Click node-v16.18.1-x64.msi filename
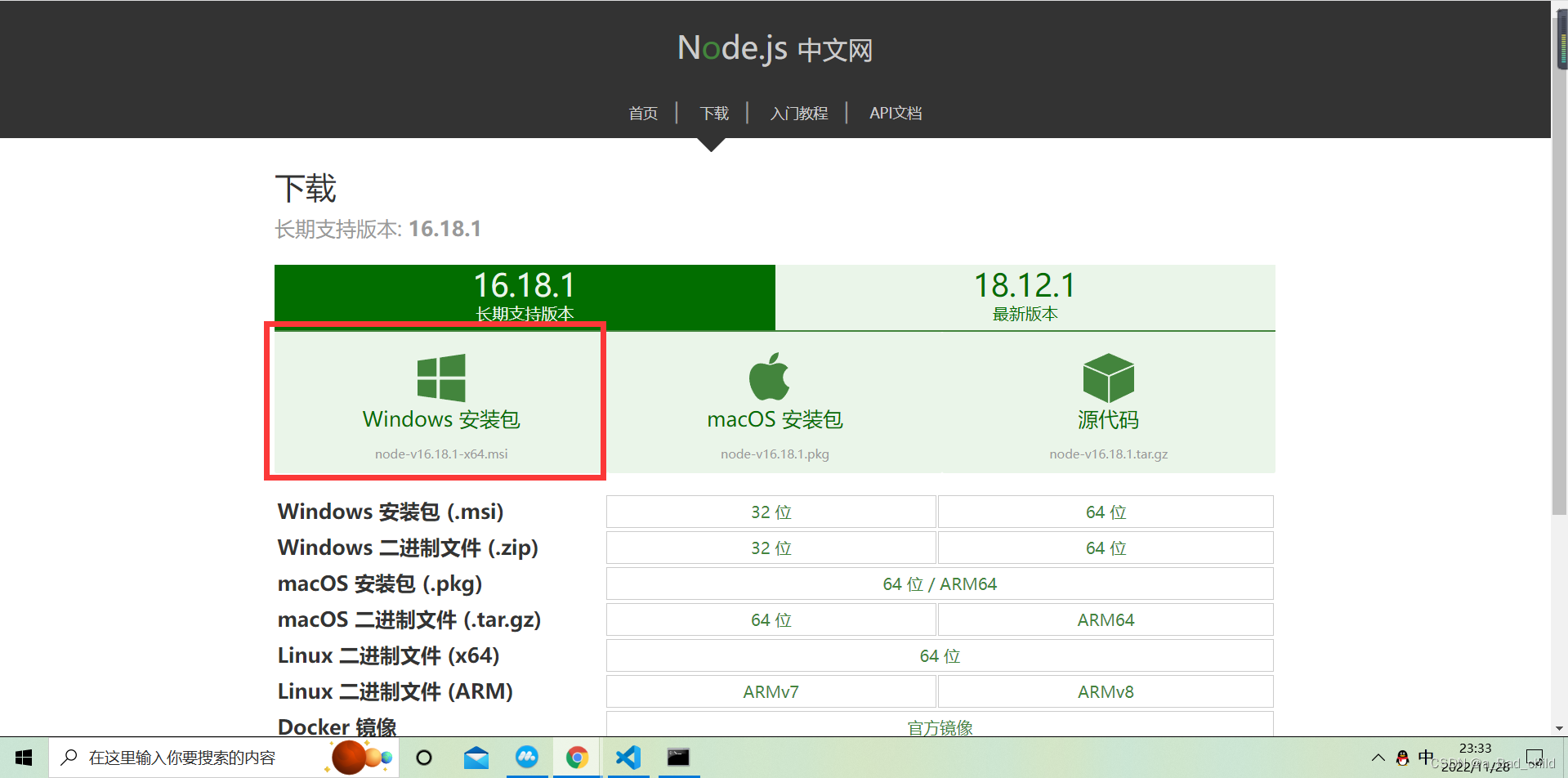The image size is (1568, 778). coord(441,454)
